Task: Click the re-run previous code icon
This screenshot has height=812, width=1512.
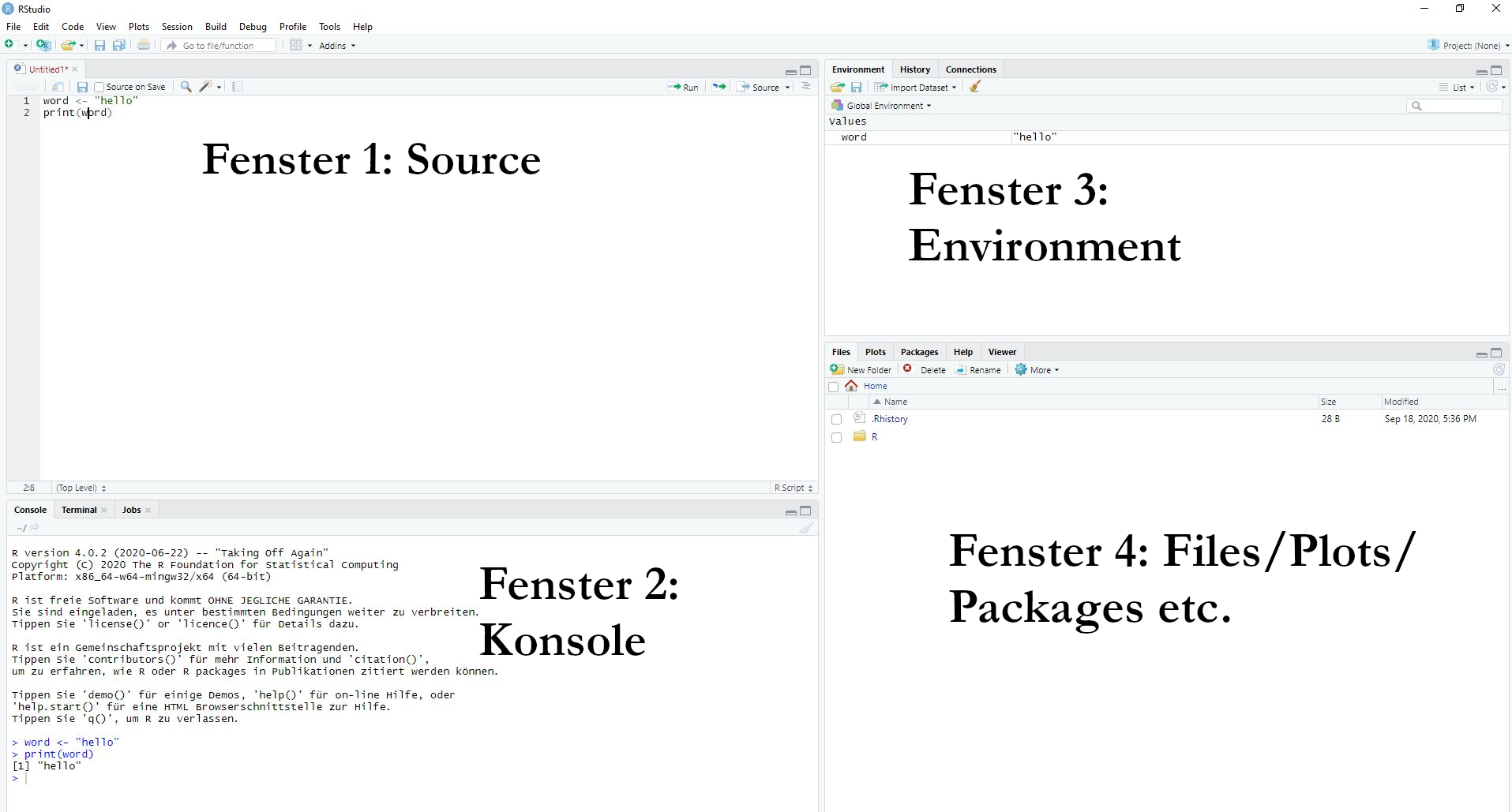Action: (718, 87)
